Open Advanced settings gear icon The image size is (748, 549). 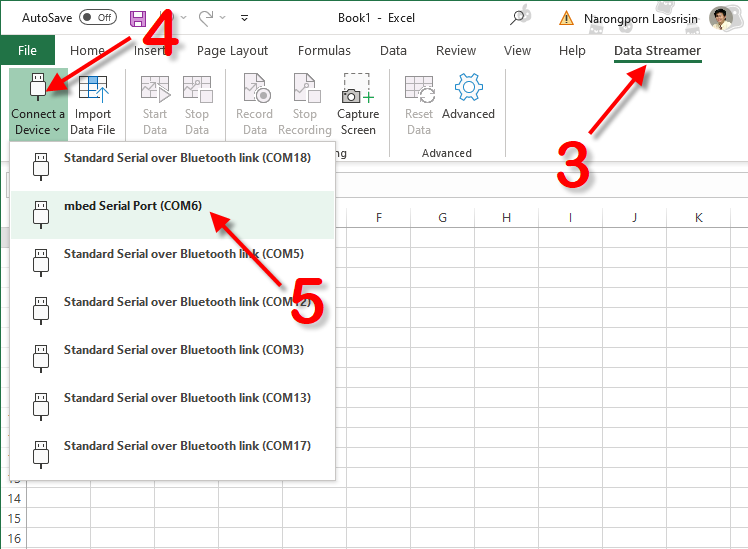[x=468, y=87]
